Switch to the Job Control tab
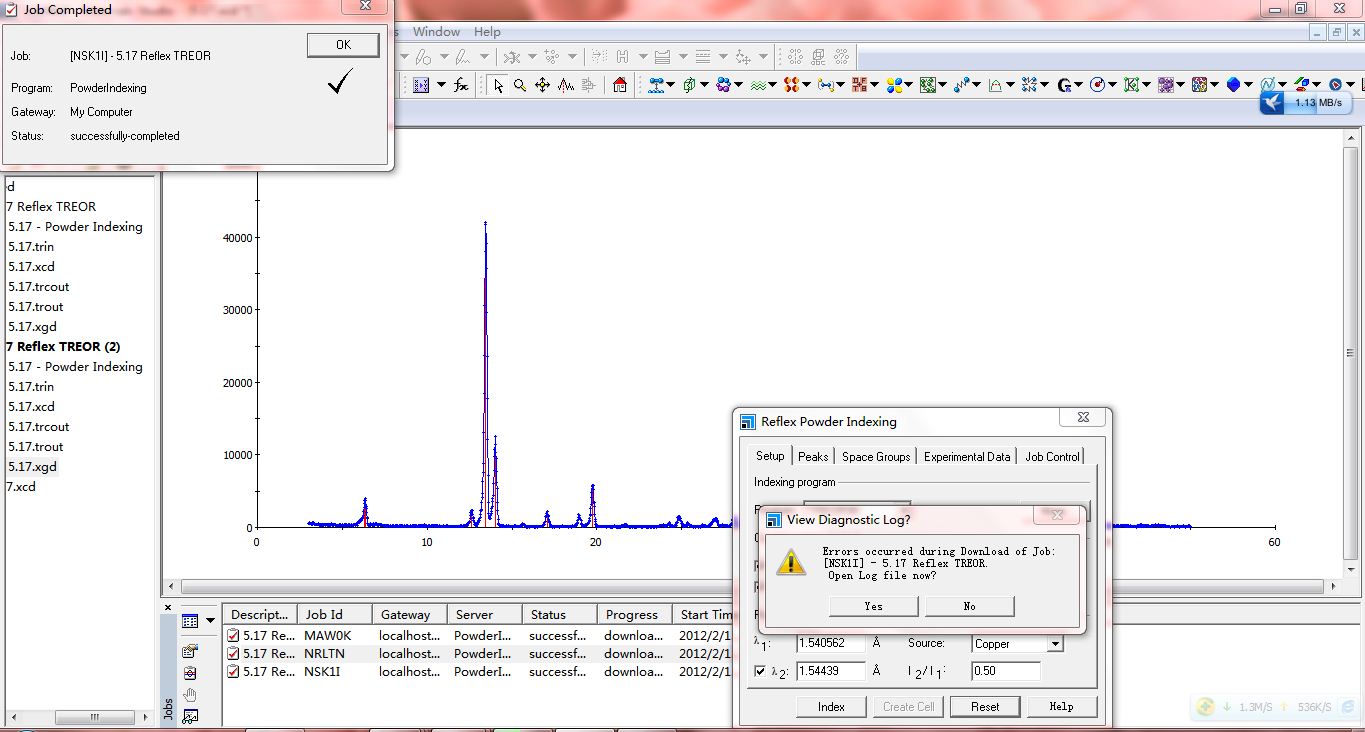 1052,457
